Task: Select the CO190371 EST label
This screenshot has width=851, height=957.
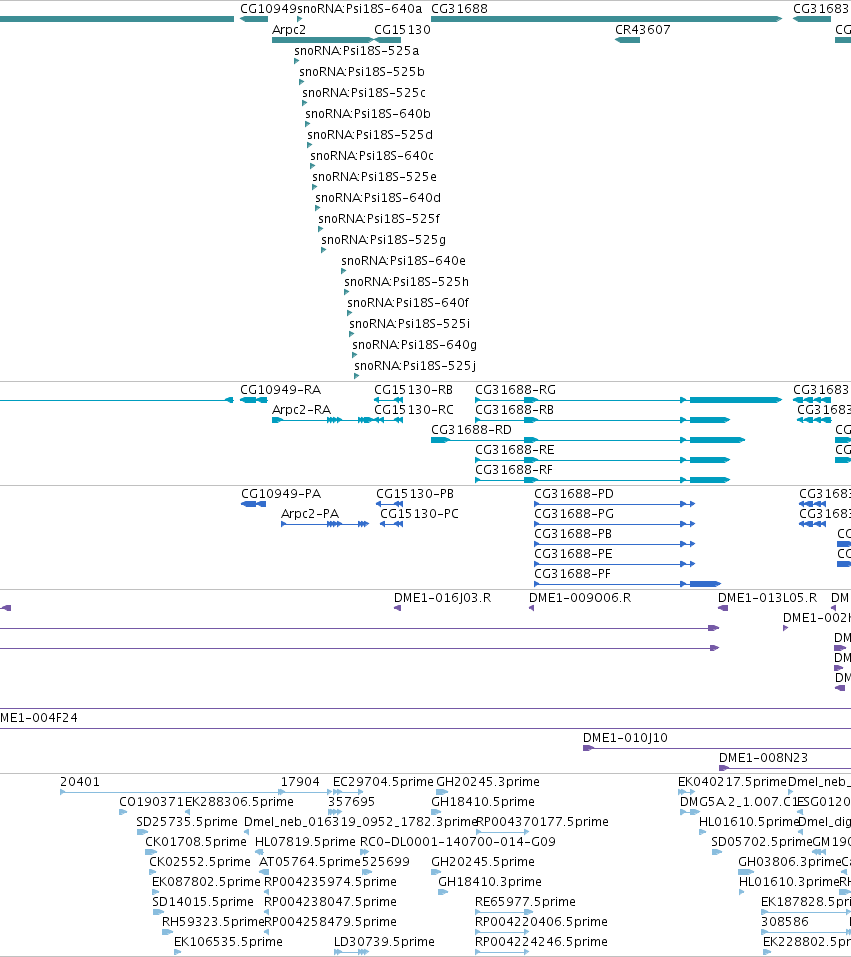Action: [151, 801]
